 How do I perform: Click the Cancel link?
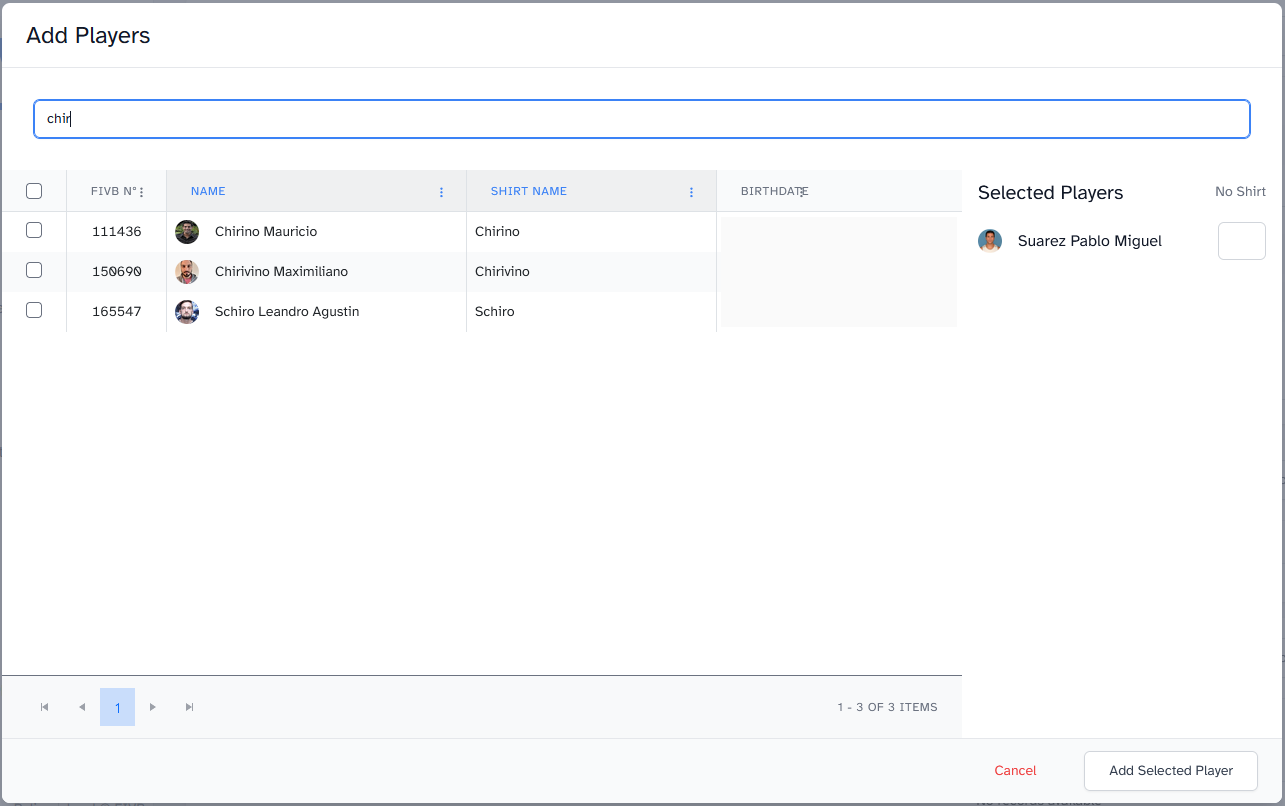[1015, 770]
